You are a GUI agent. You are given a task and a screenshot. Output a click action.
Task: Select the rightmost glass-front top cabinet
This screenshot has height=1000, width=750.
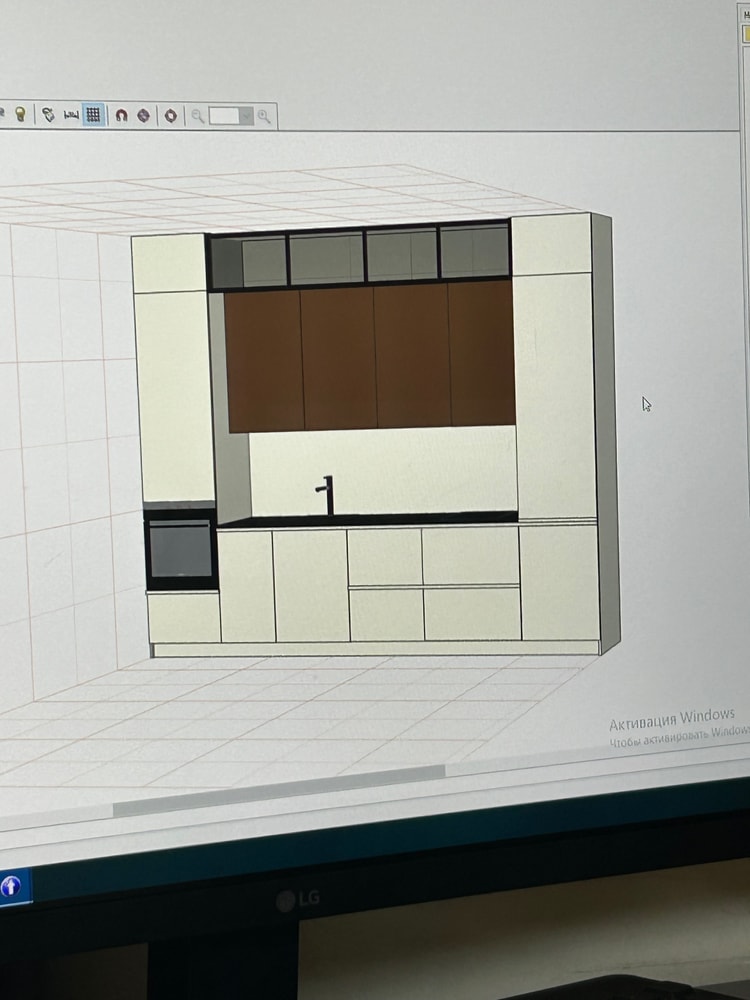click(475, 252)
